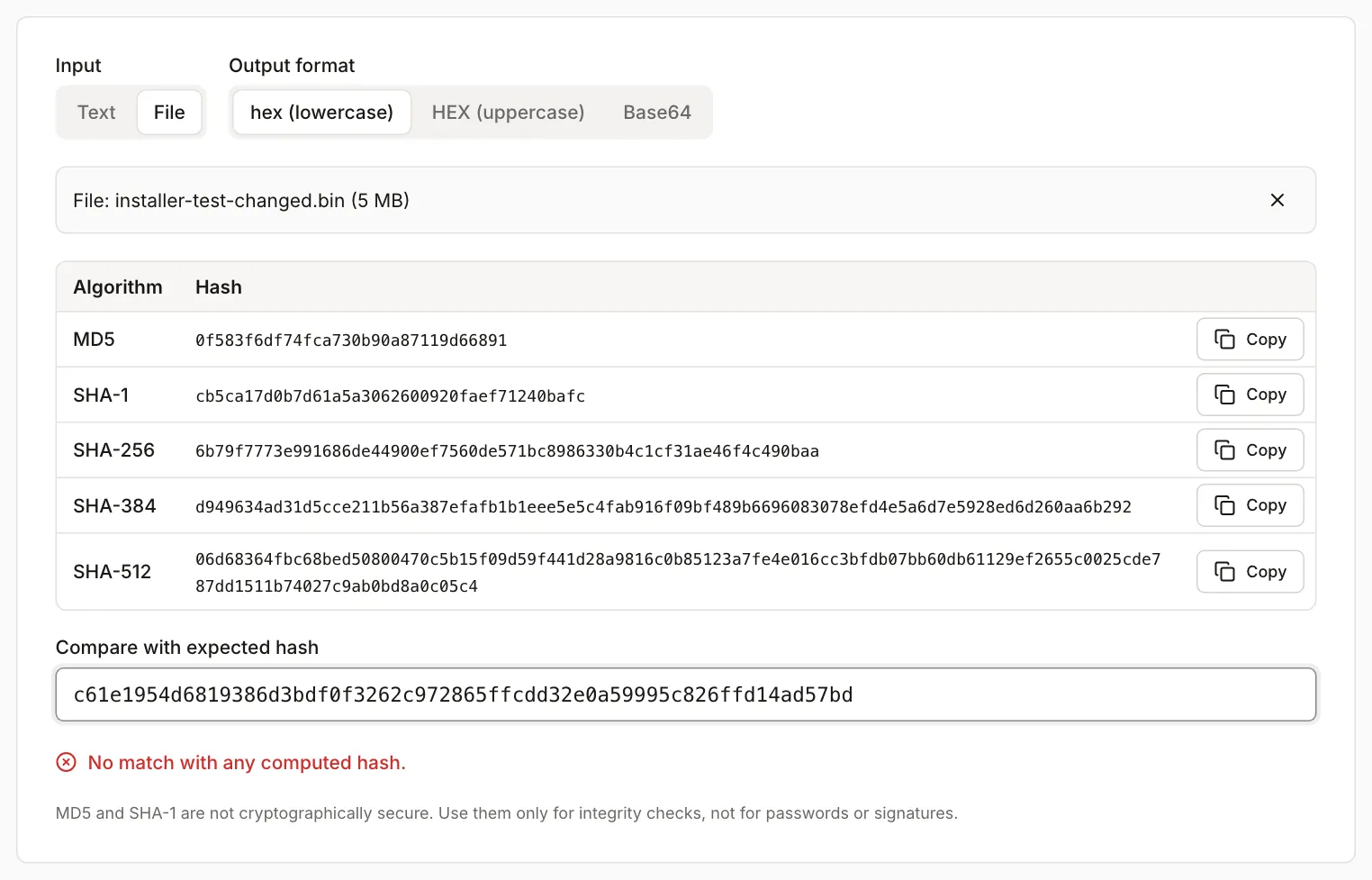Viewport: 1372px width, 880px height.
Task: Click the SHA-1 hash value cb5ca17d…
Action: 390,396
